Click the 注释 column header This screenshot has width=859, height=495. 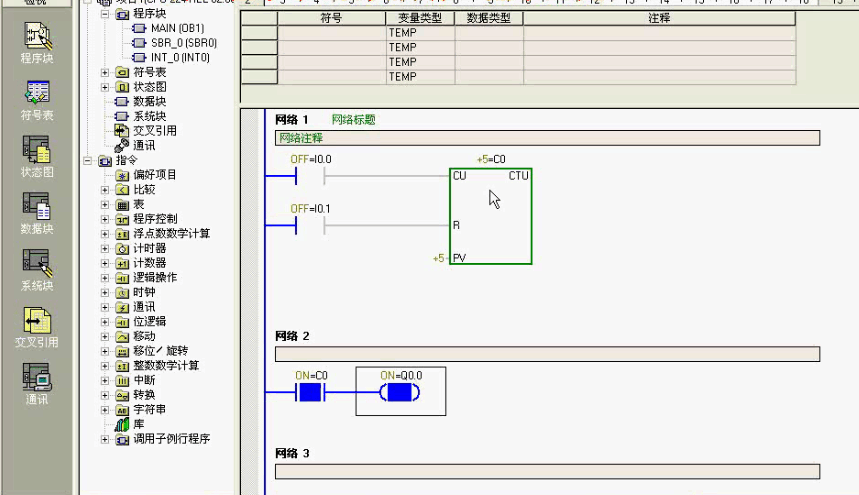659,18
